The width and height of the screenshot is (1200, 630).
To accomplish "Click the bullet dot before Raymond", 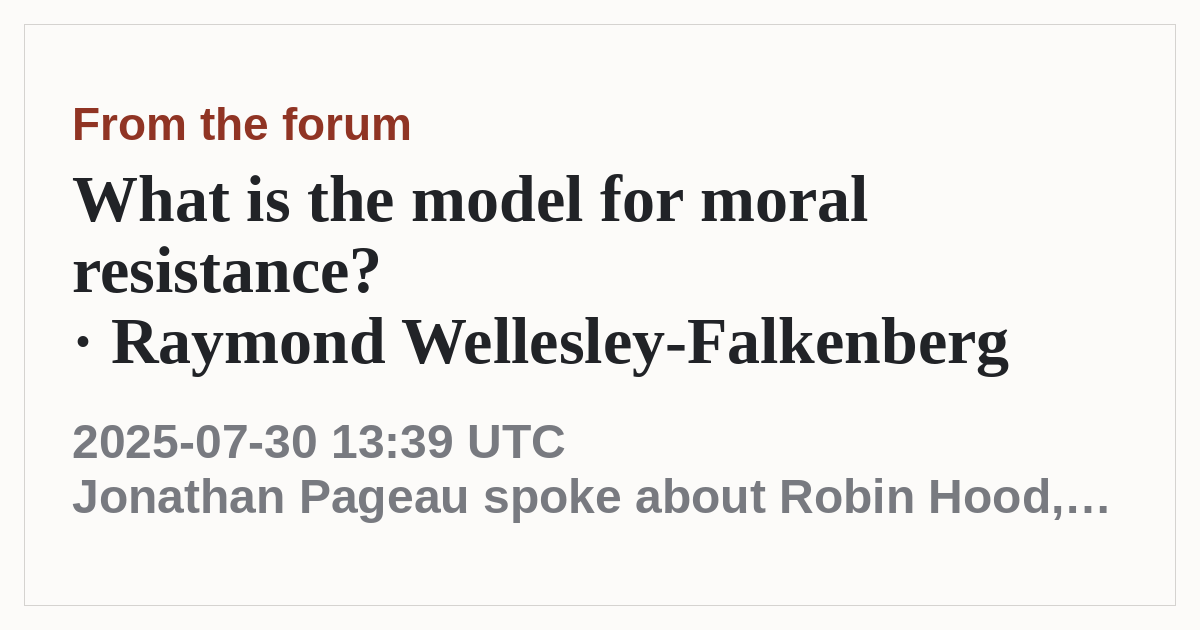I will [x=83, y=344].
